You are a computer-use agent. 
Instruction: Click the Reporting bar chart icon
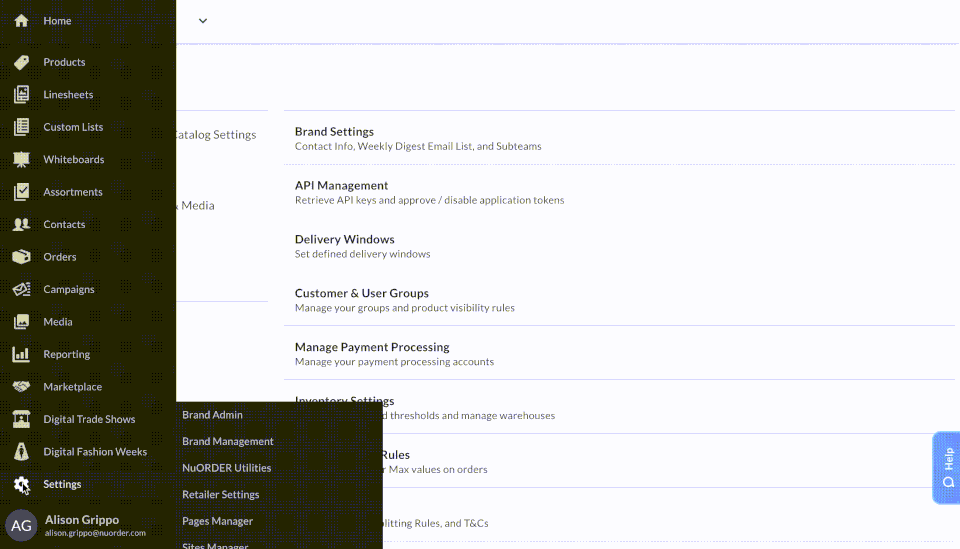click(21, 354)
